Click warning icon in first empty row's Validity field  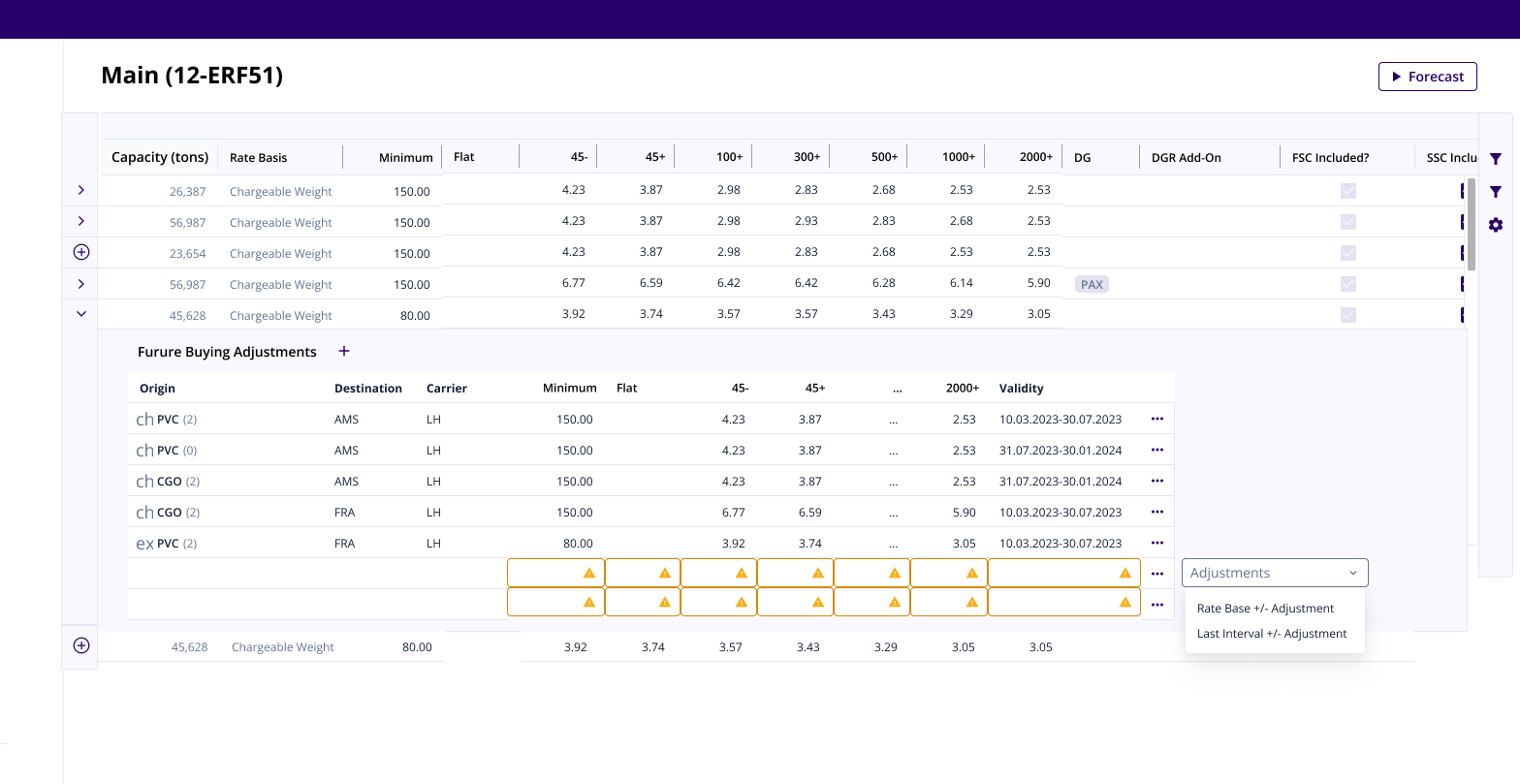[1125, 573]
